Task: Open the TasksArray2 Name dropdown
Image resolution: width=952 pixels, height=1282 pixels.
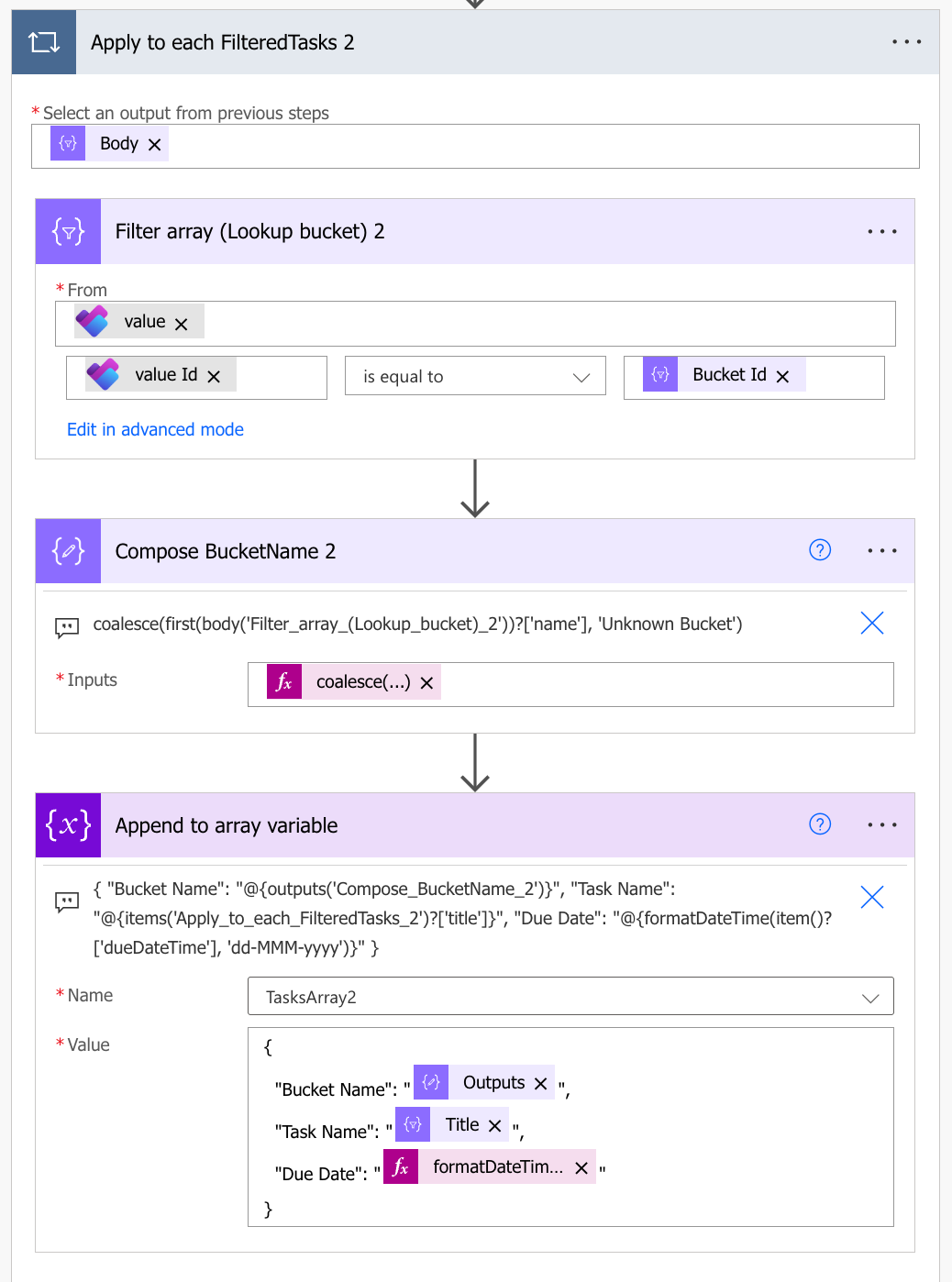Action: [x=570, y=997]
